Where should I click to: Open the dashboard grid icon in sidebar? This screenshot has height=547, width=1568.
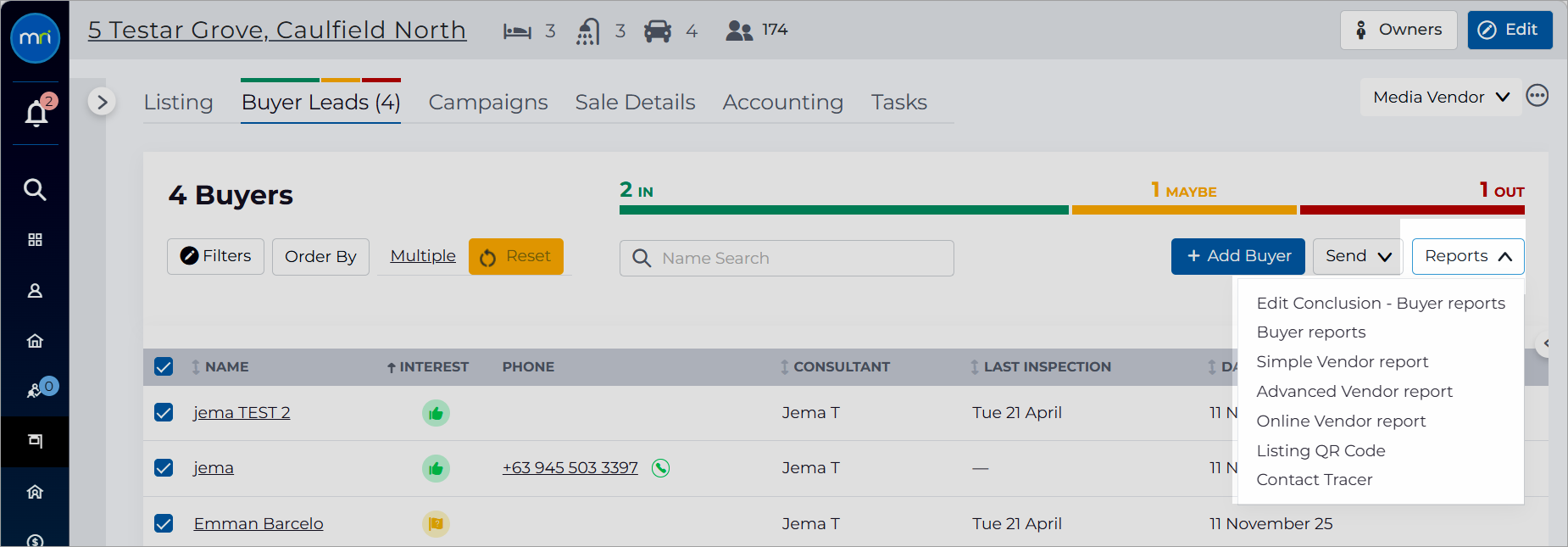[x=35, y=240]
